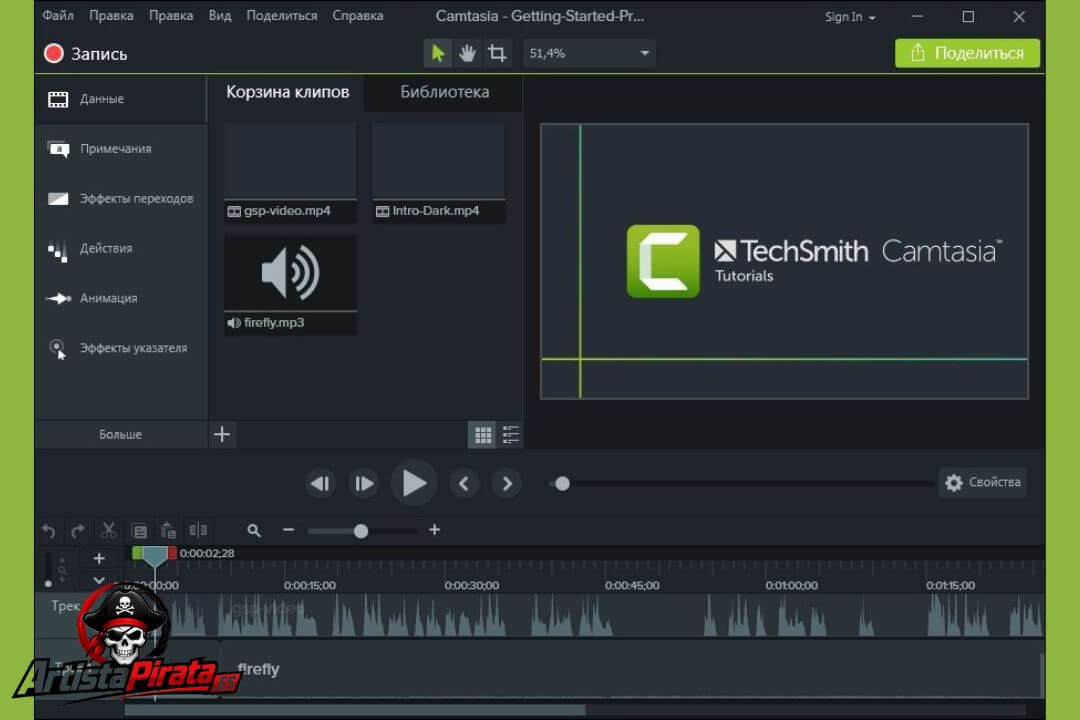The width and height of the screenshot is (1080, 720).
Task: Add a new track with plus button
Action: tap(99, 558)
